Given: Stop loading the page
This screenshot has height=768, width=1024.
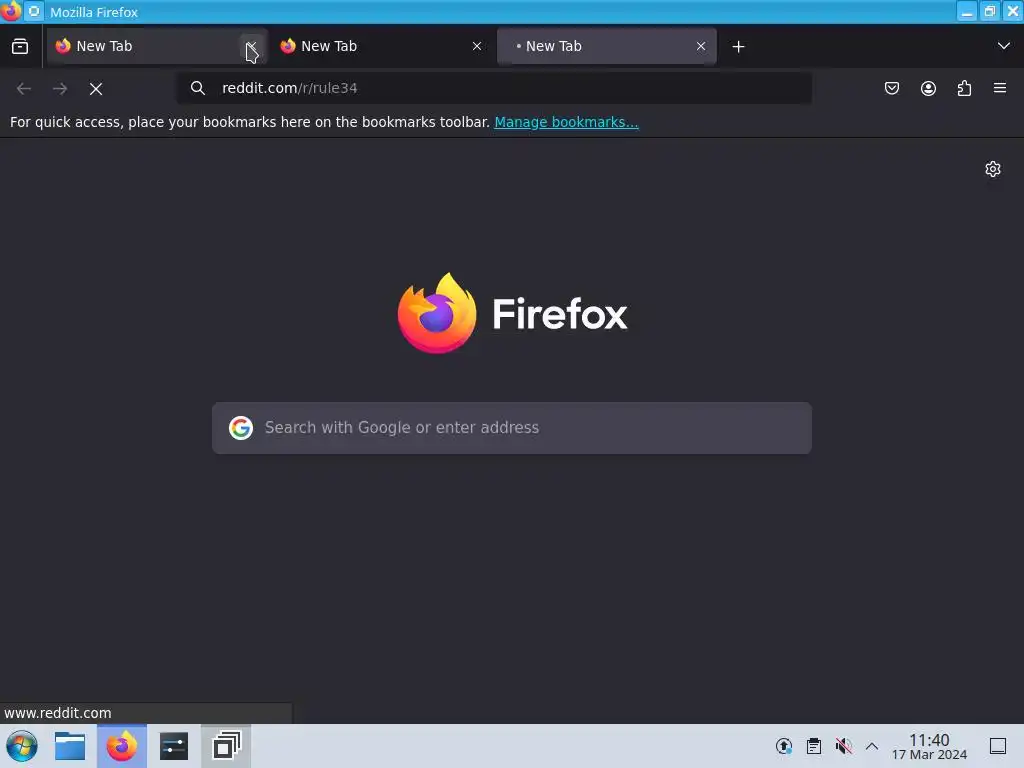Looking at the screenshot, I should (96, 89).
